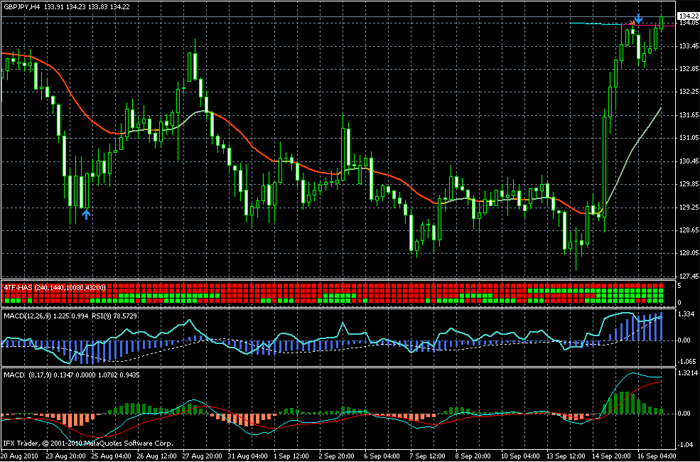Click the 4TF HAS (240,1440,10080,43200) indicator label
Screen dimensions: 700x462
[x=54, y=288]
